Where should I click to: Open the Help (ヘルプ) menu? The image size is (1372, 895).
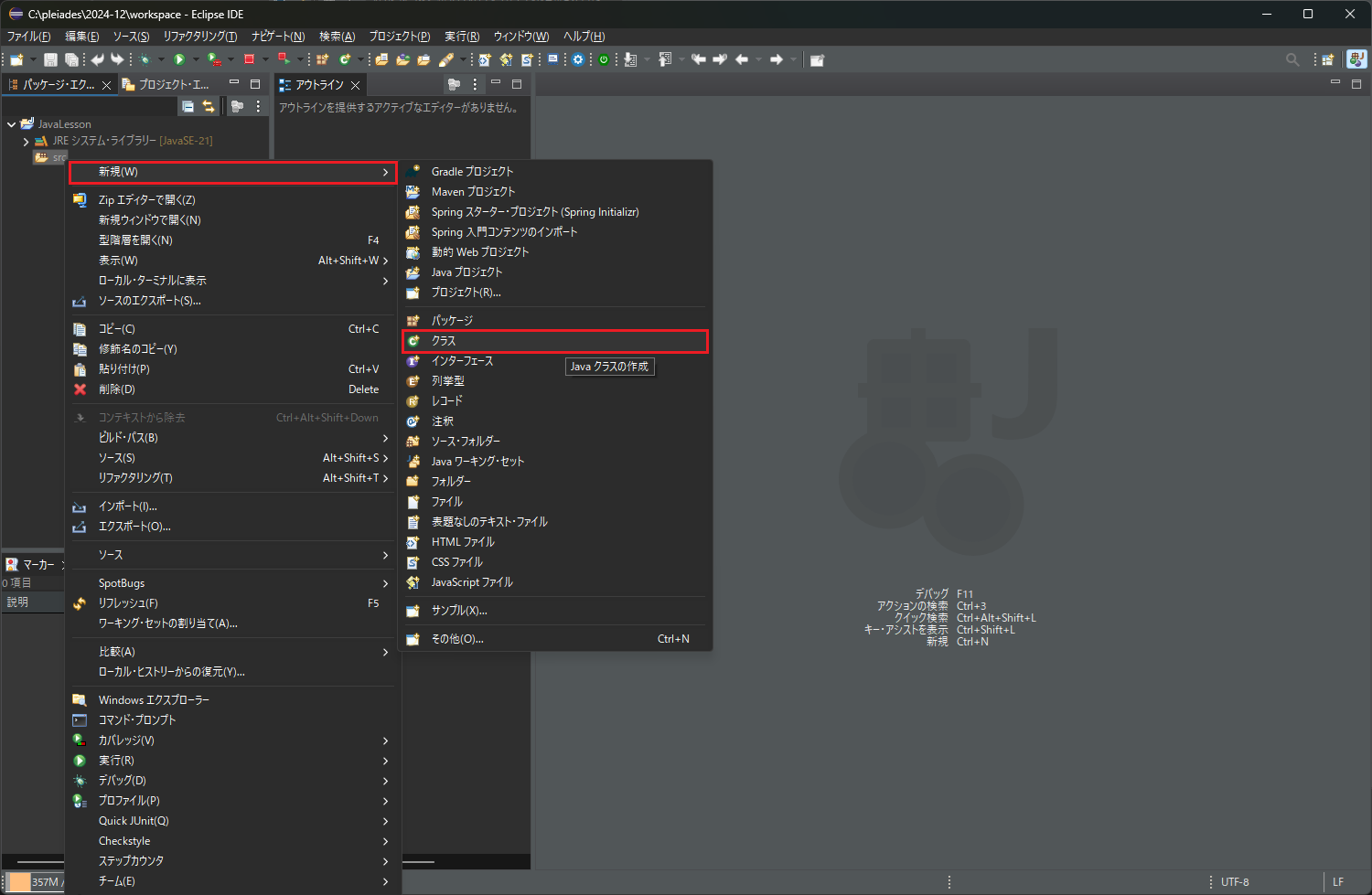[584, 37]
